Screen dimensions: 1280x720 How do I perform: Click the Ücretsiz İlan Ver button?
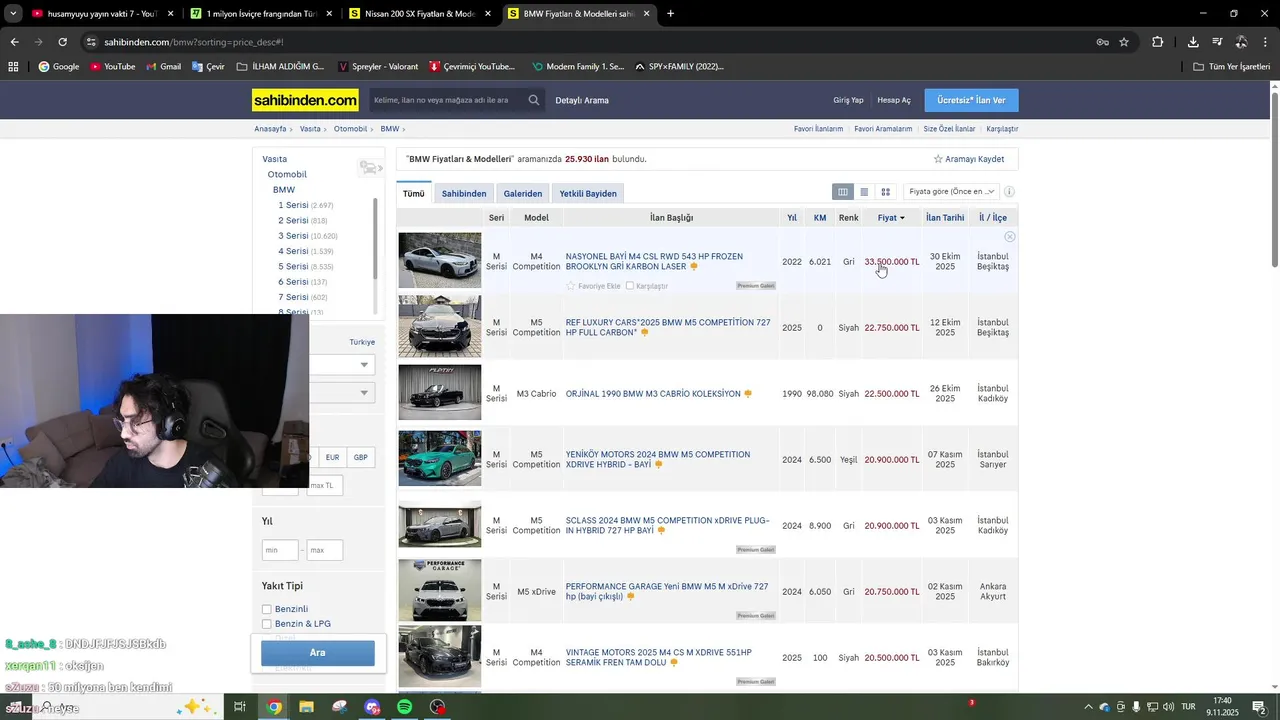point(971,100)
